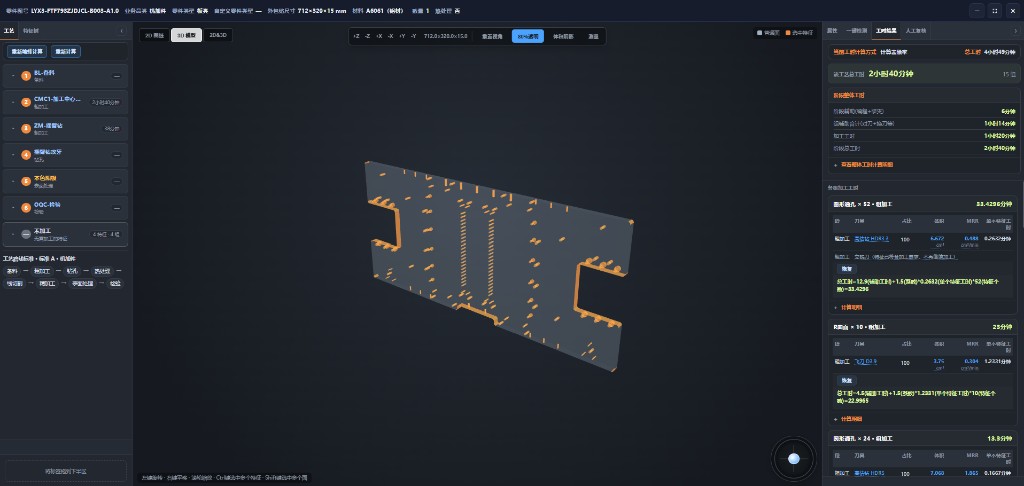Snap view to +X axis
Image resolution: width=1024 pixels, height=486 pixels.
379,36
